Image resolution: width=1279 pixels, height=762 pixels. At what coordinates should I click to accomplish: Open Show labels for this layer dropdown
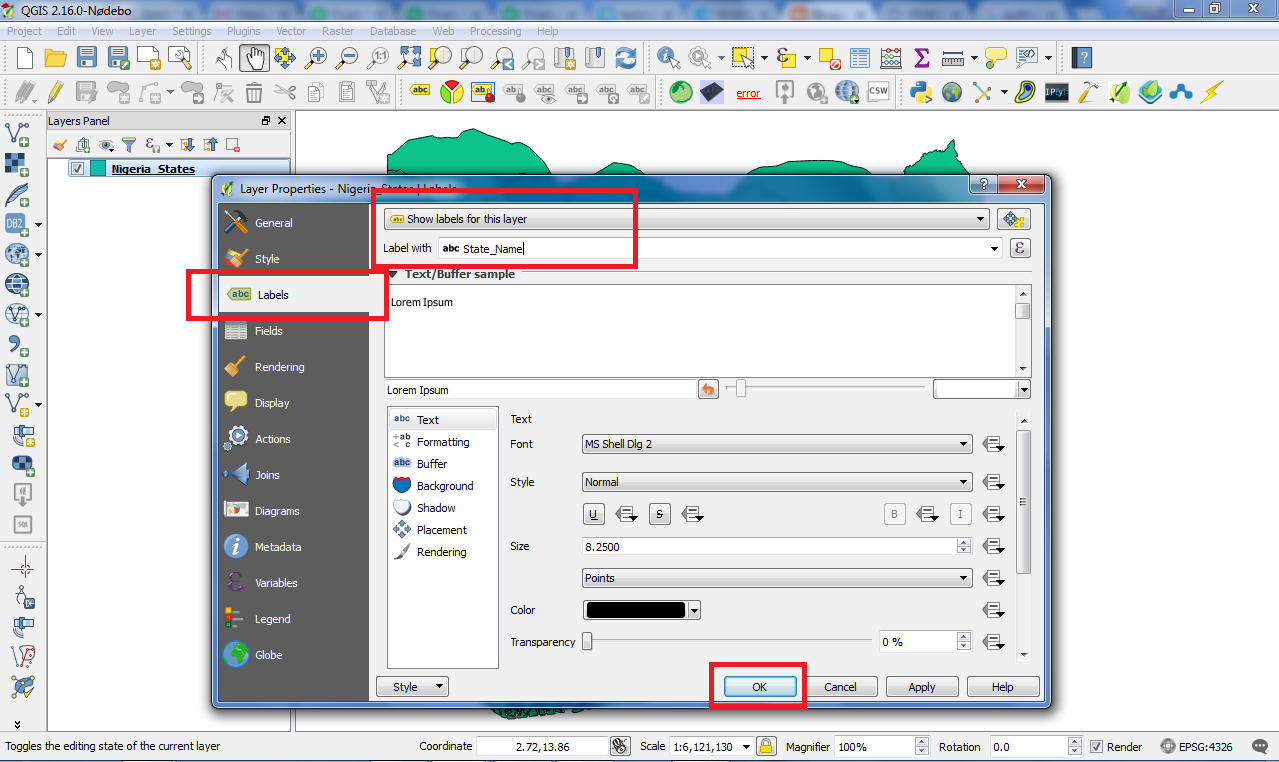click(686, 219)
